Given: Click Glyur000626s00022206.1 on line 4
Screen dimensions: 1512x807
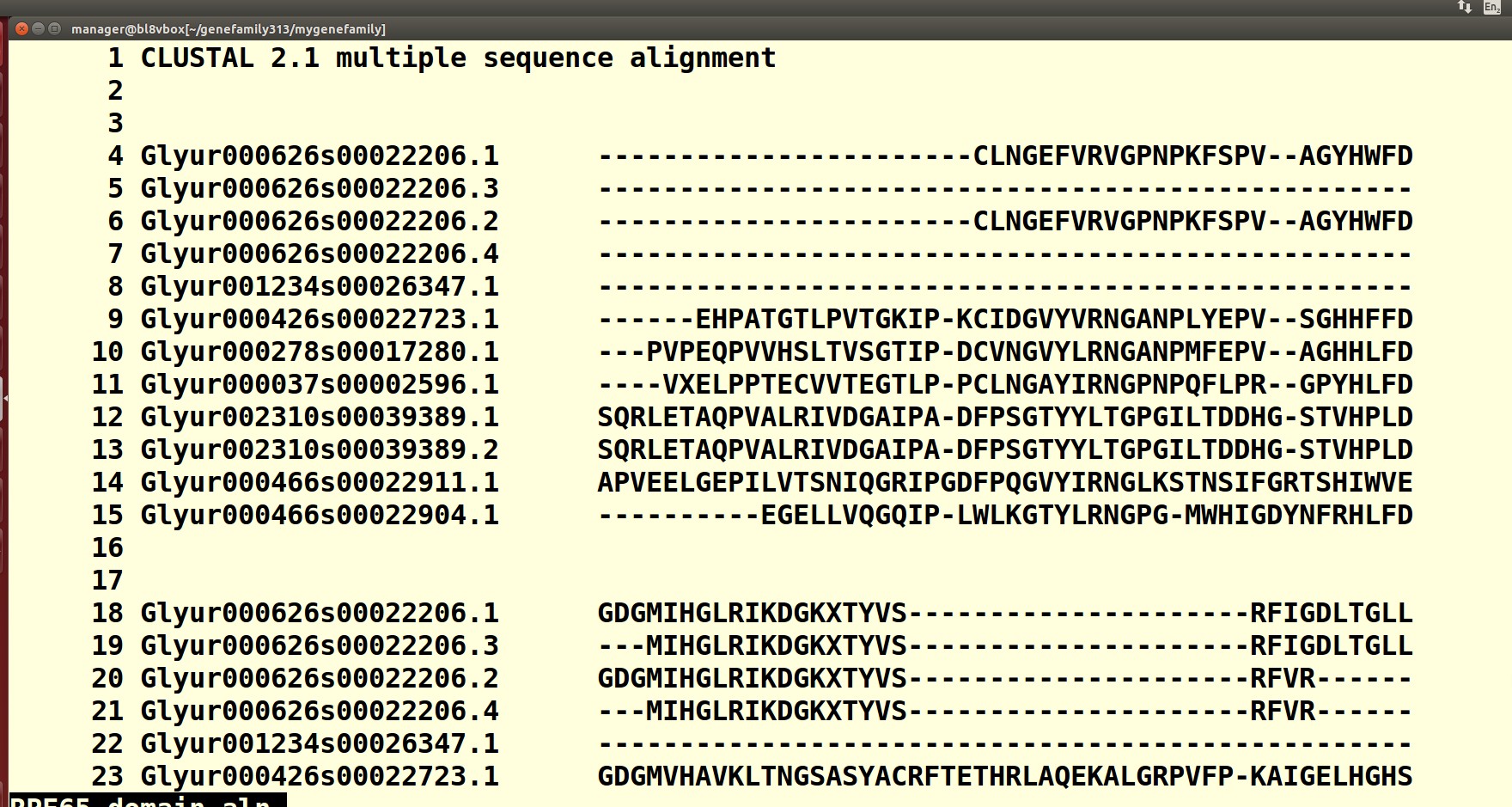Looking at the screenshot, I should 320,156.
